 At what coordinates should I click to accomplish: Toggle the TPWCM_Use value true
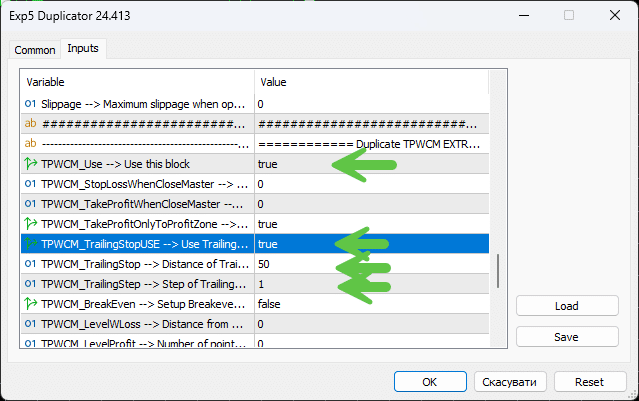pyautogui.click(x=268, y=164)
